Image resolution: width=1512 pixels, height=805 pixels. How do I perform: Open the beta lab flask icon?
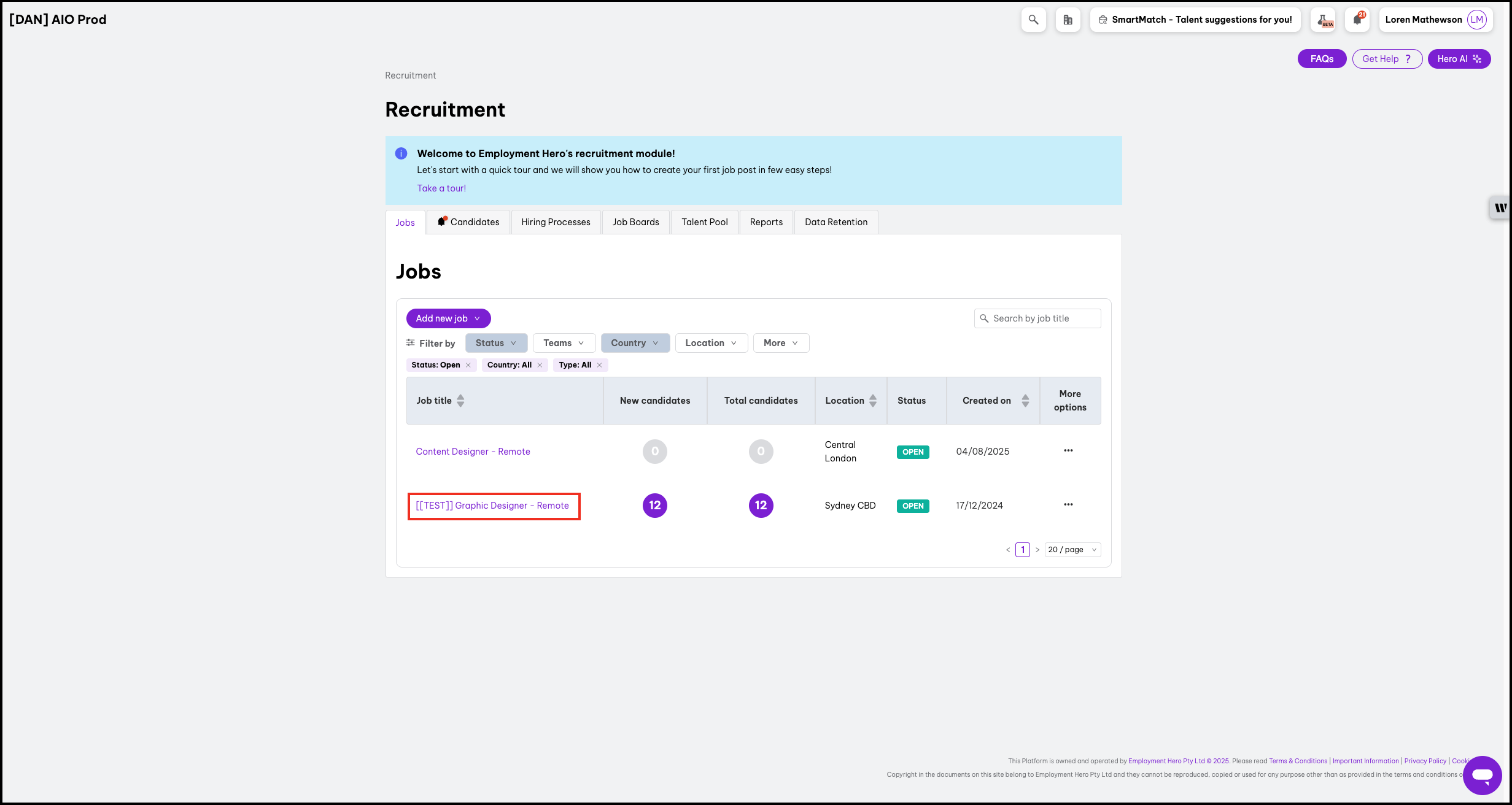(1322, 20)
